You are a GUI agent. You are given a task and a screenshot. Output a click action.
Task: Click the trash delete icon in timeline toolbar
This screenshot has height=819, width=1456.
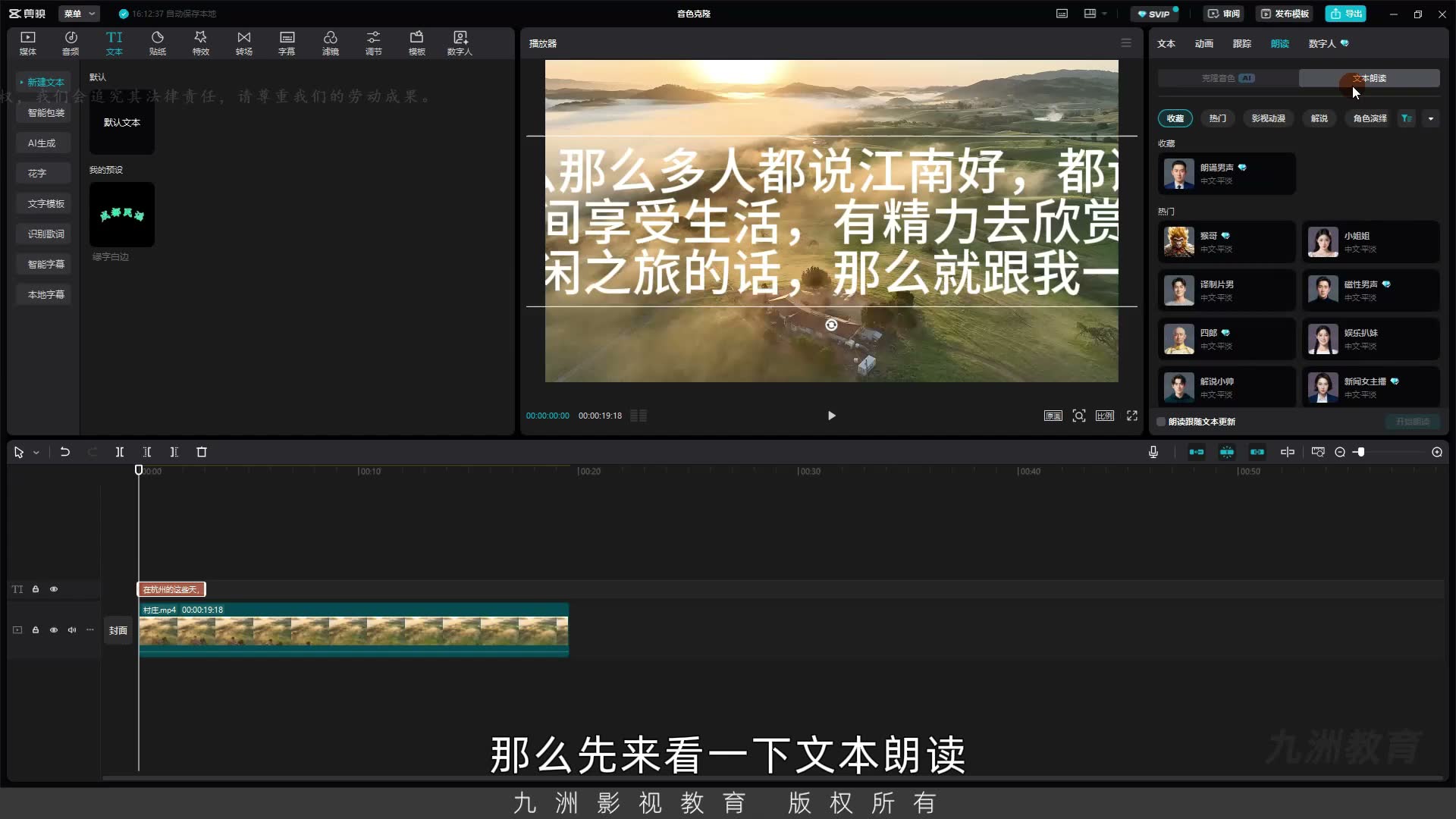[202, 452]
